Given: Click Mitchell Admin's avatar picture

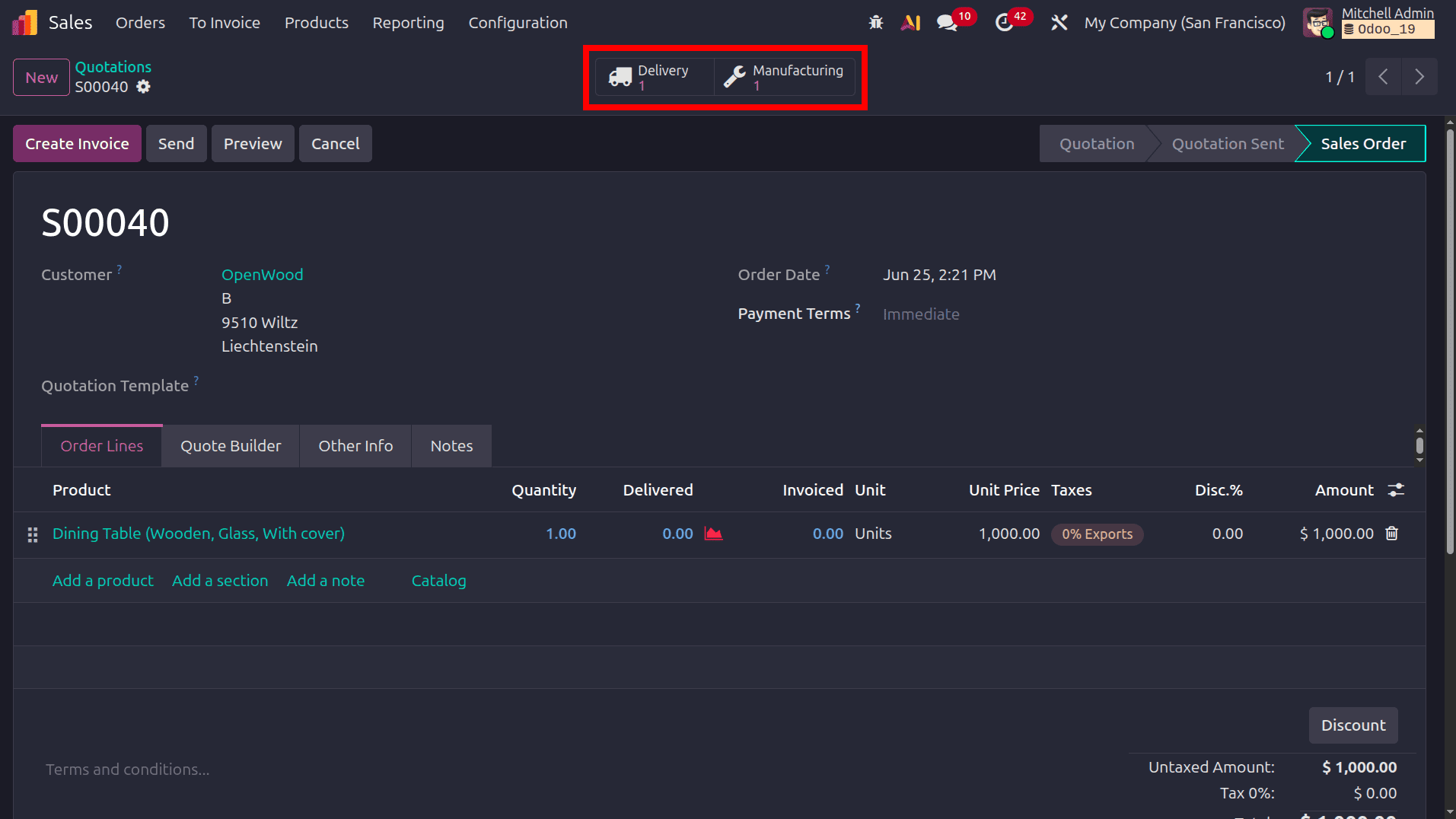Looking at the screenshot, I should click(1318, 23).
